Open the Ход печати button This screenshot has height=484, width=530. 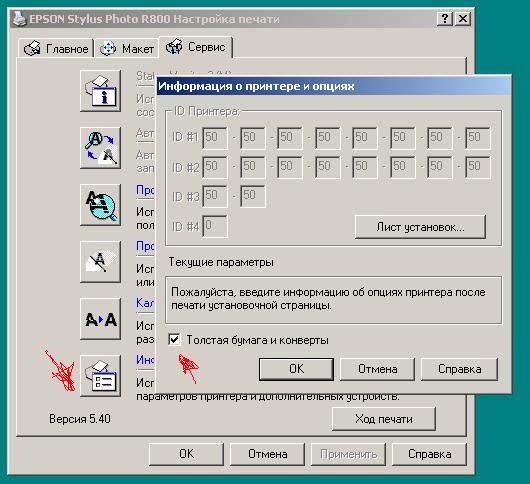coord(384,419)
